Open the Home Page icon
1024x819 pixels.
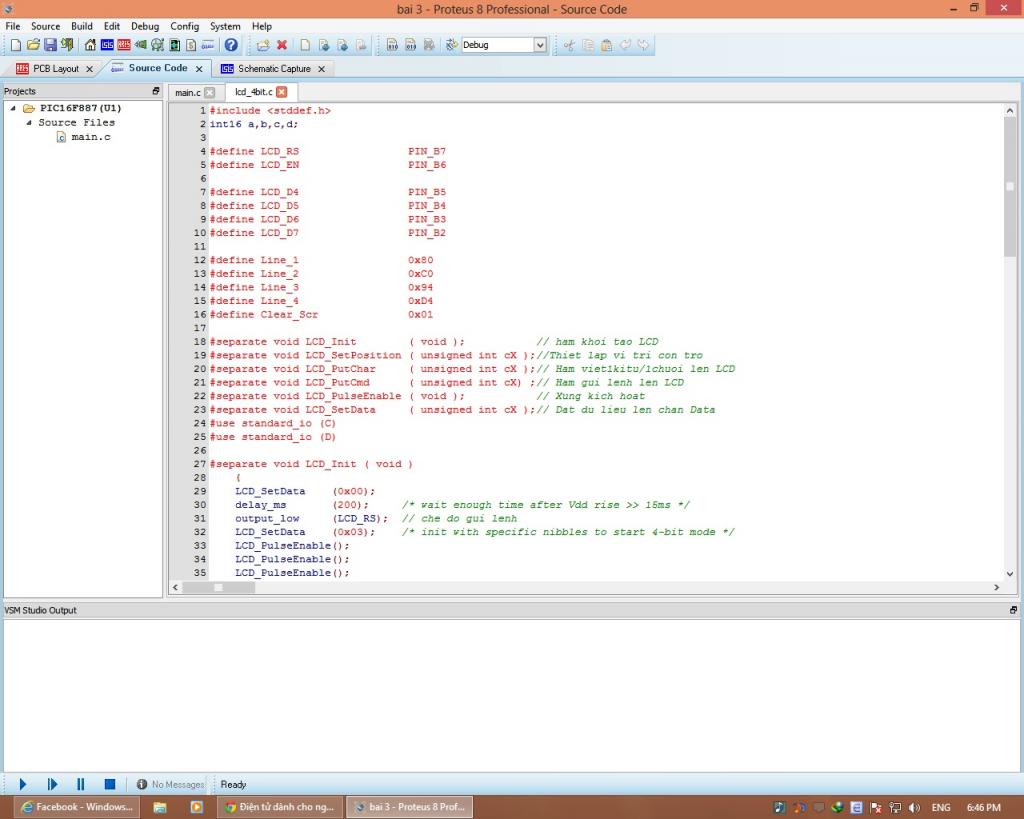(x=90, y=45)
